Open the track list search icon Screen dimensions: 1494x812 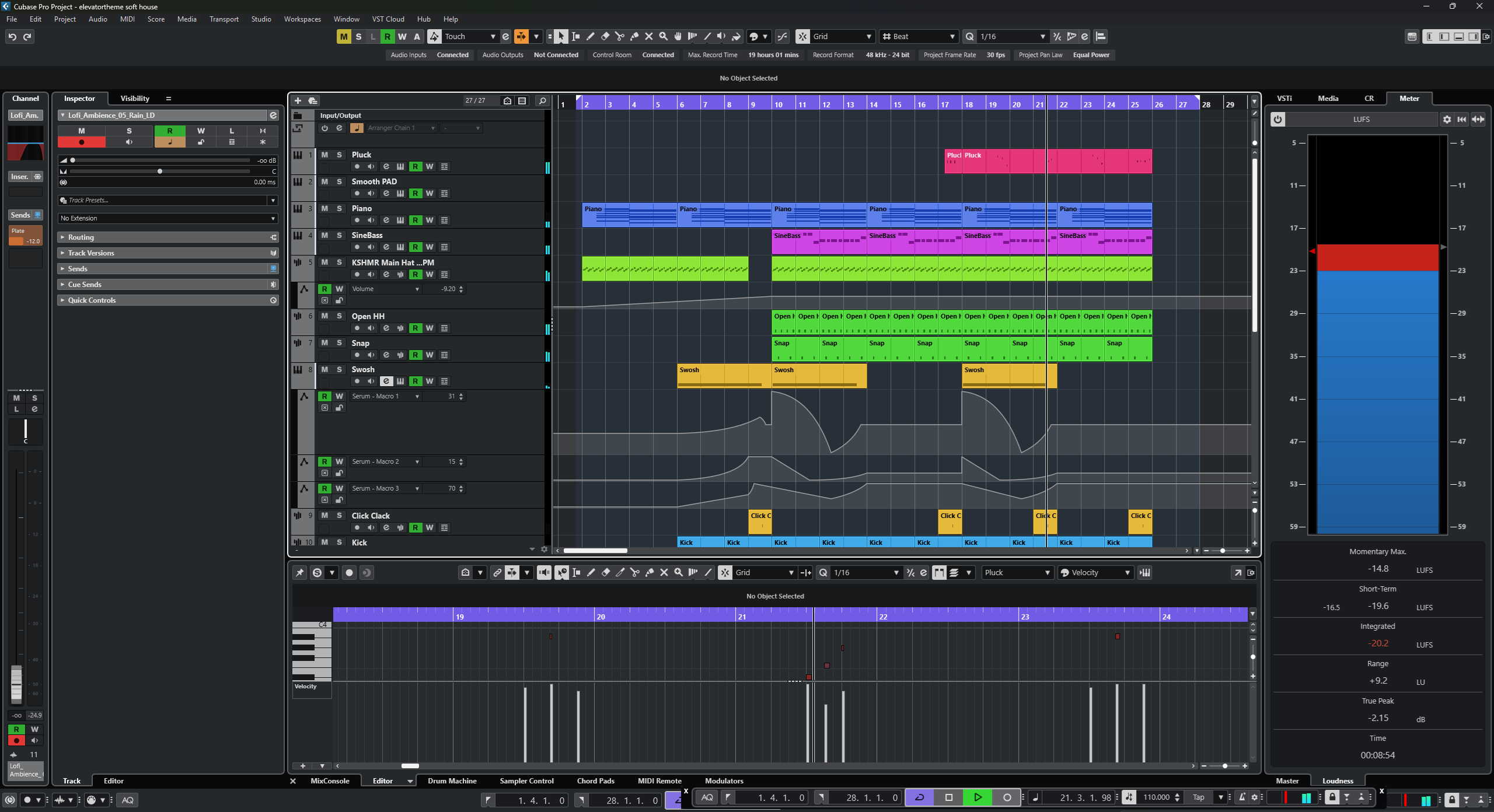click(542, 100)
